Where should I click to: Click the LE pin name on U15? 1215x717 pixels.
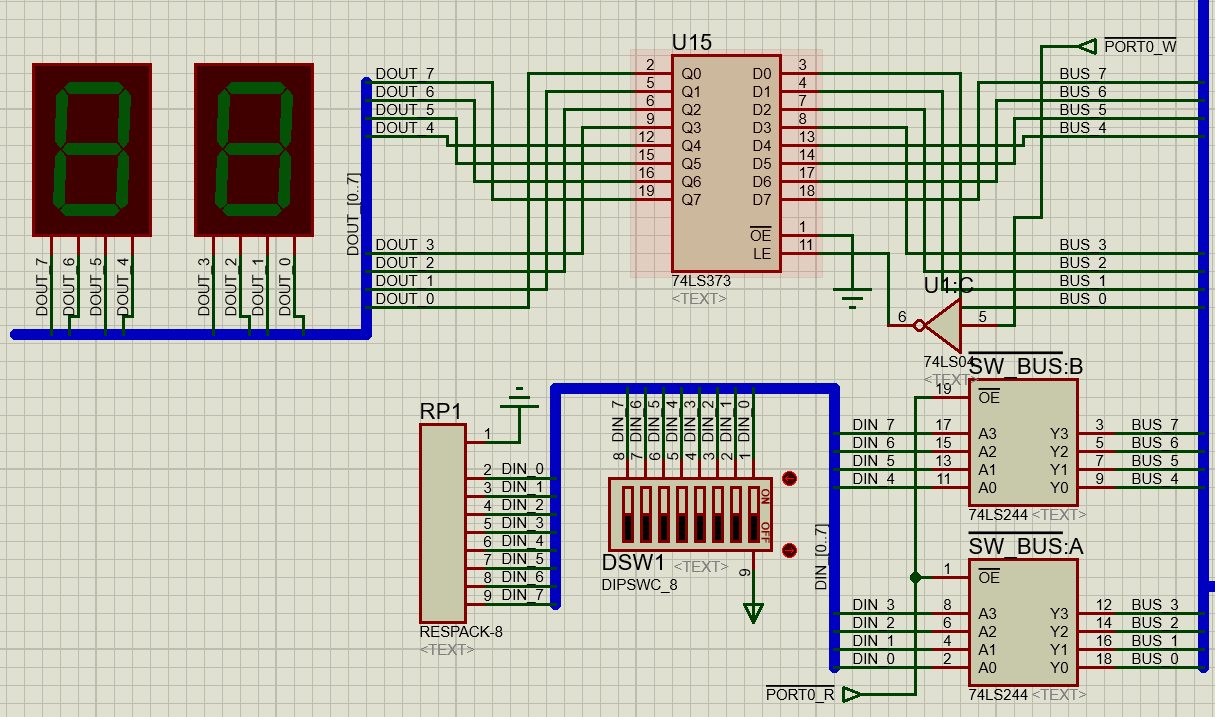tap(763, 254)
